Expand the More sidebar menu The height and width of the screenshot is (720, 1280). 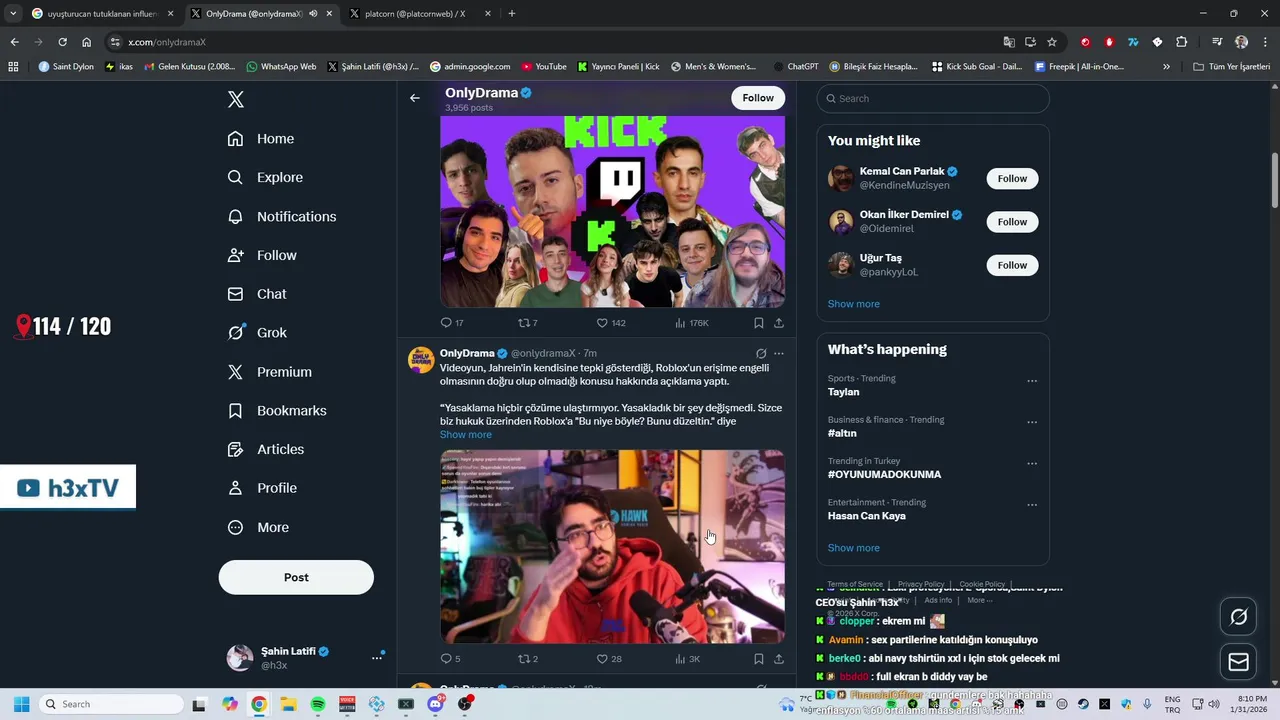click(x=258, y=527)
